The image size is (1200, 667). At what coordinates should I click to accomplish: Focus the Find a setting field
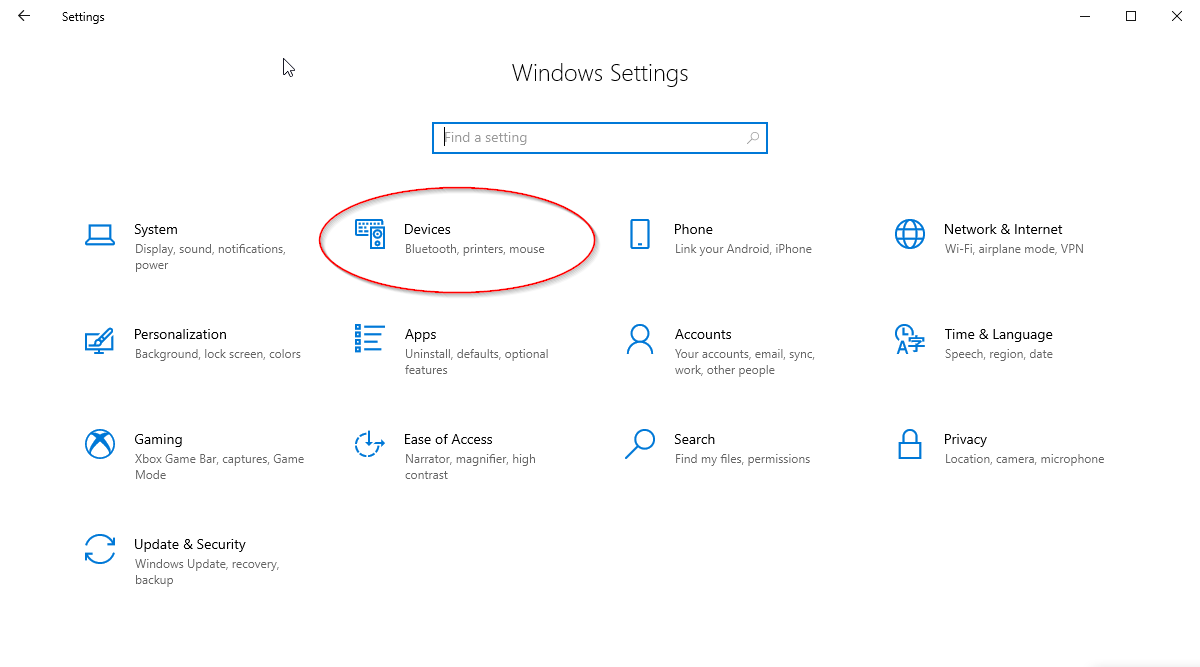click(x=600, y=138)
